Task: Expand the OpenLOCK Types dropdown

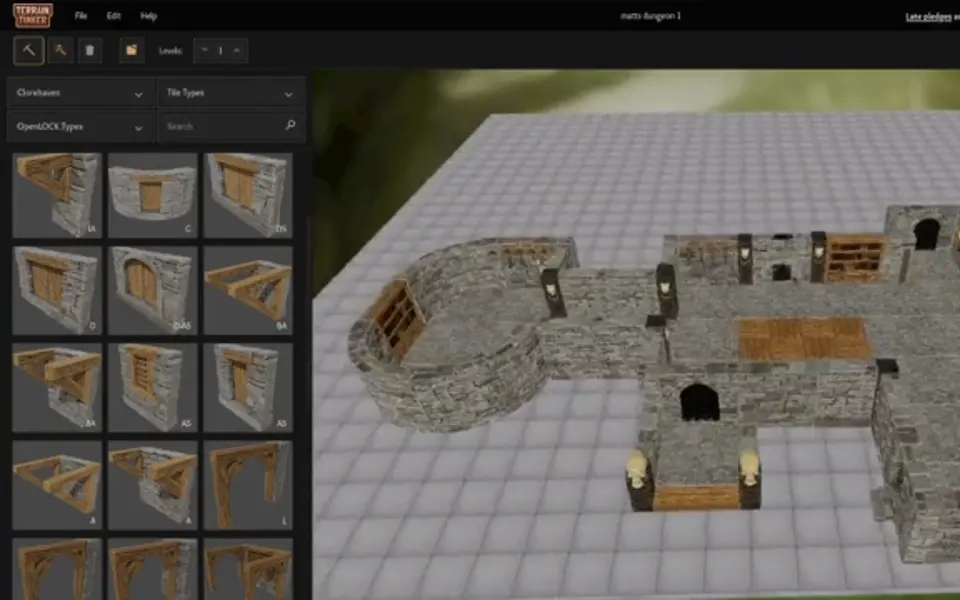Action: (x=80, y=127)
